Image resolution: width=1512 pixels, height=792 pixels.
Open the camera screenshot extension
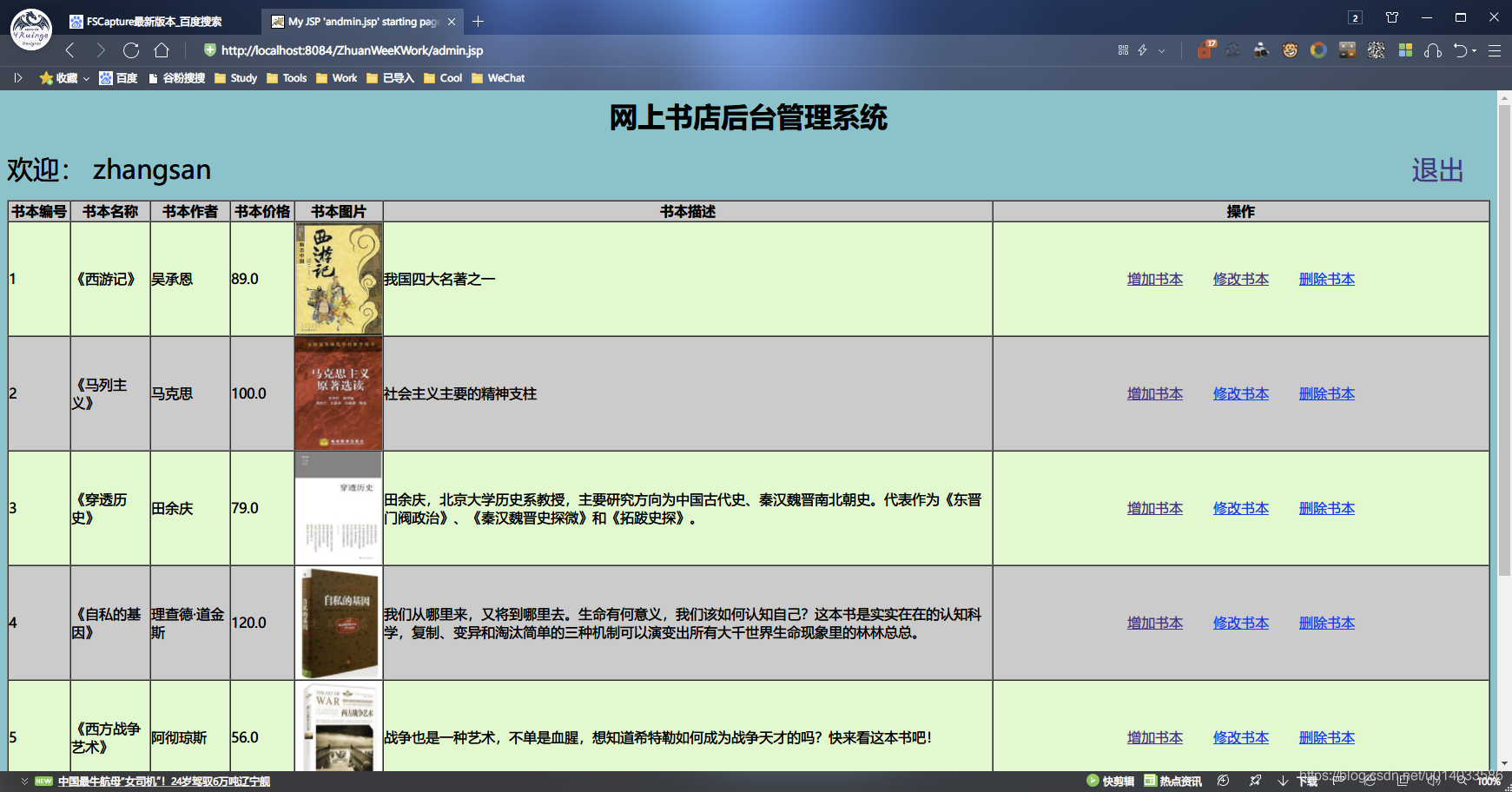pyautogui.click(x=1261, y=50)
